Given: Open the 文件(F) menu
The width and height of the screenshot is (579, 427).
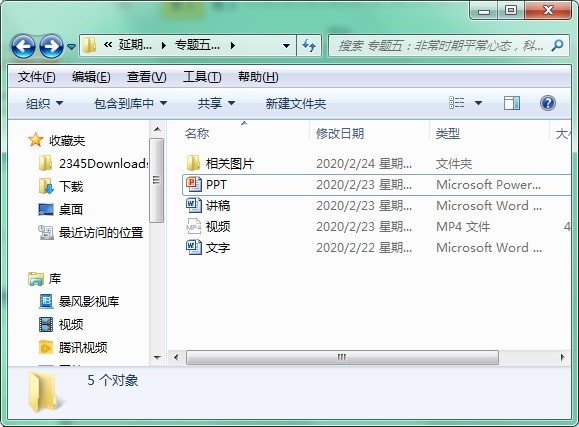Looking at the screenshot, I should [37, 77].
